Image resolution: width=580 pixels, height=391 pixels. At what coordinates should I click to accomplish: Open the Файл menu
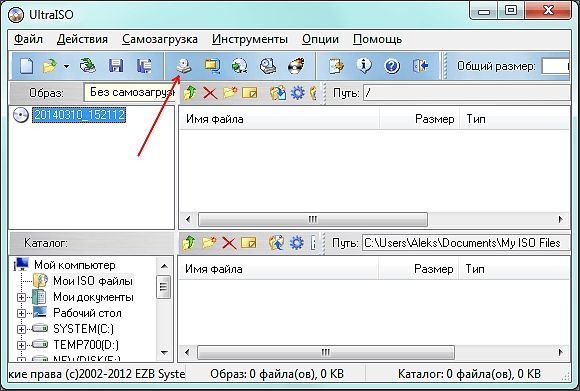[28, 39]
